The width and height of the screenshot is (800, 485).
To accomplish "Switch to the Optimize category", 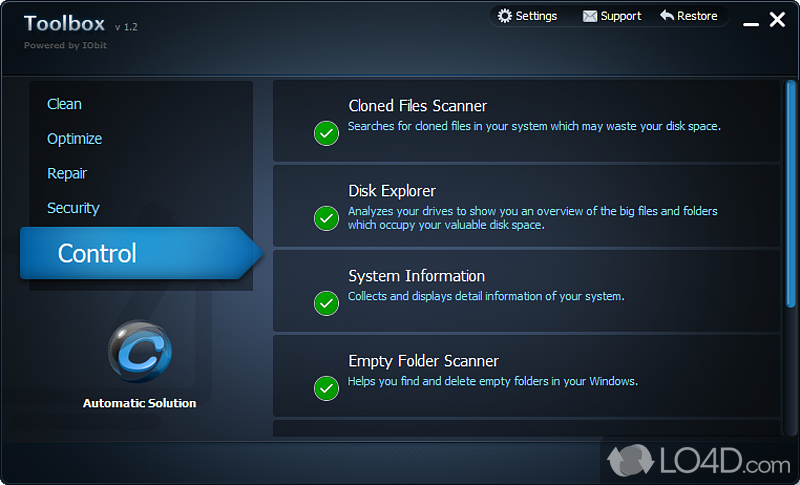I will point(74,139).
